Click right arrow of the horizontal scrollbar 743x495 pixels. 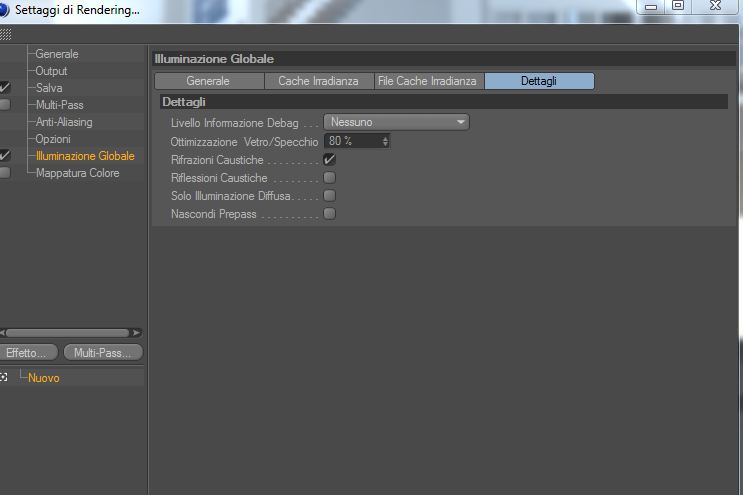pyautogui.click(x=136, y=333)
